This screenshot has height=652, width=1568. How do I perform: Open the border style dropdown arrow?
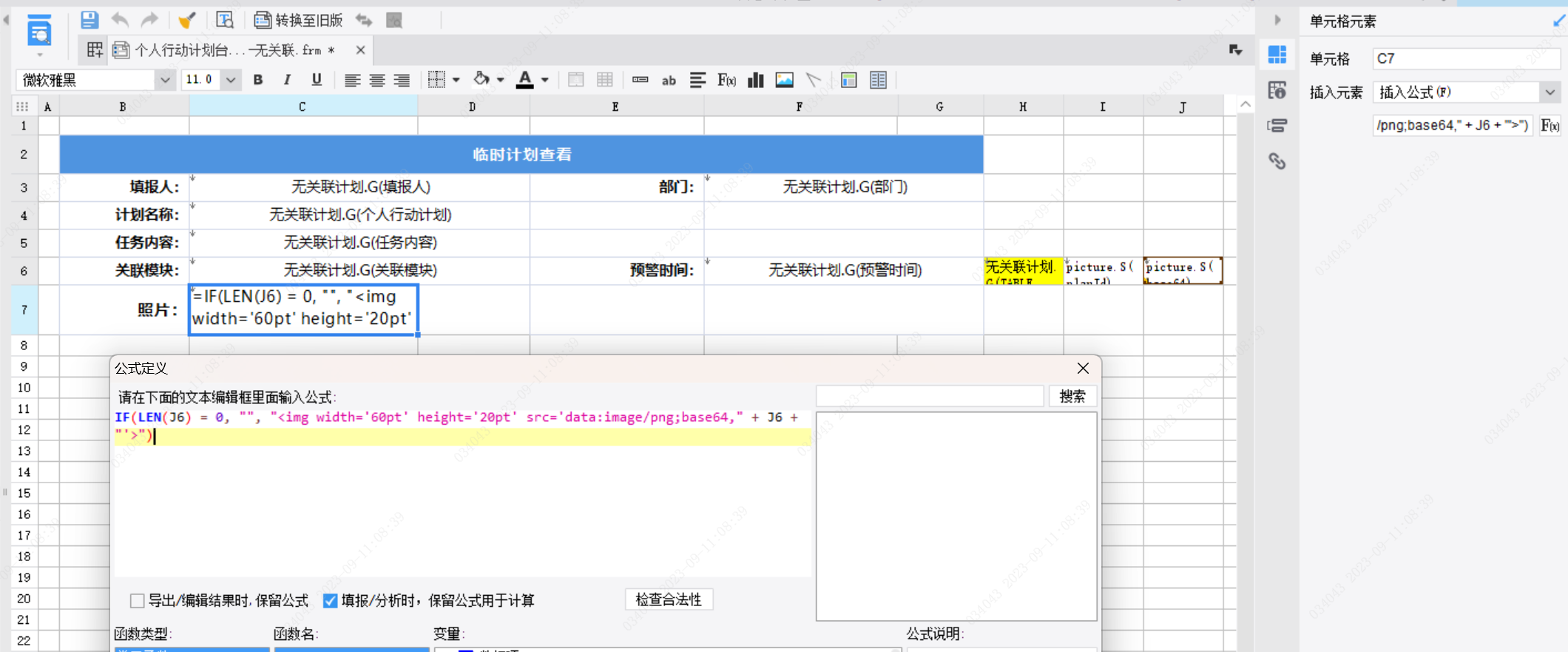456,80
